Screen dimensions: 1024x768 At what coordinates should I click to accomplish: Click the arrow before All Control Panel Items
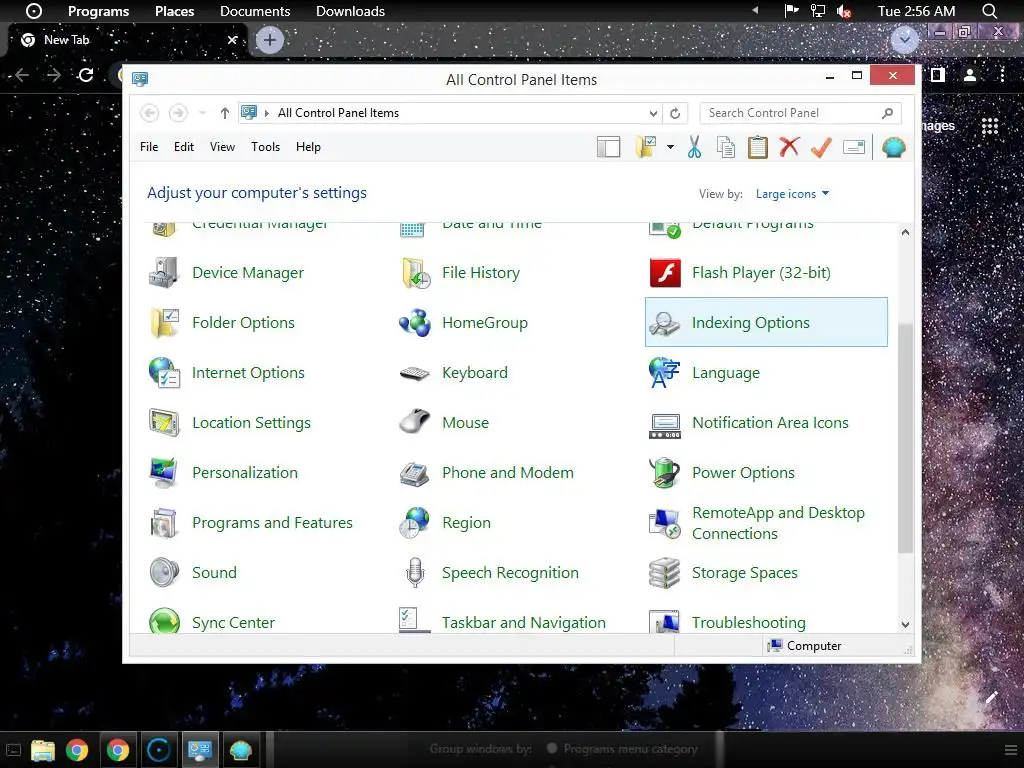click(266, 113)
